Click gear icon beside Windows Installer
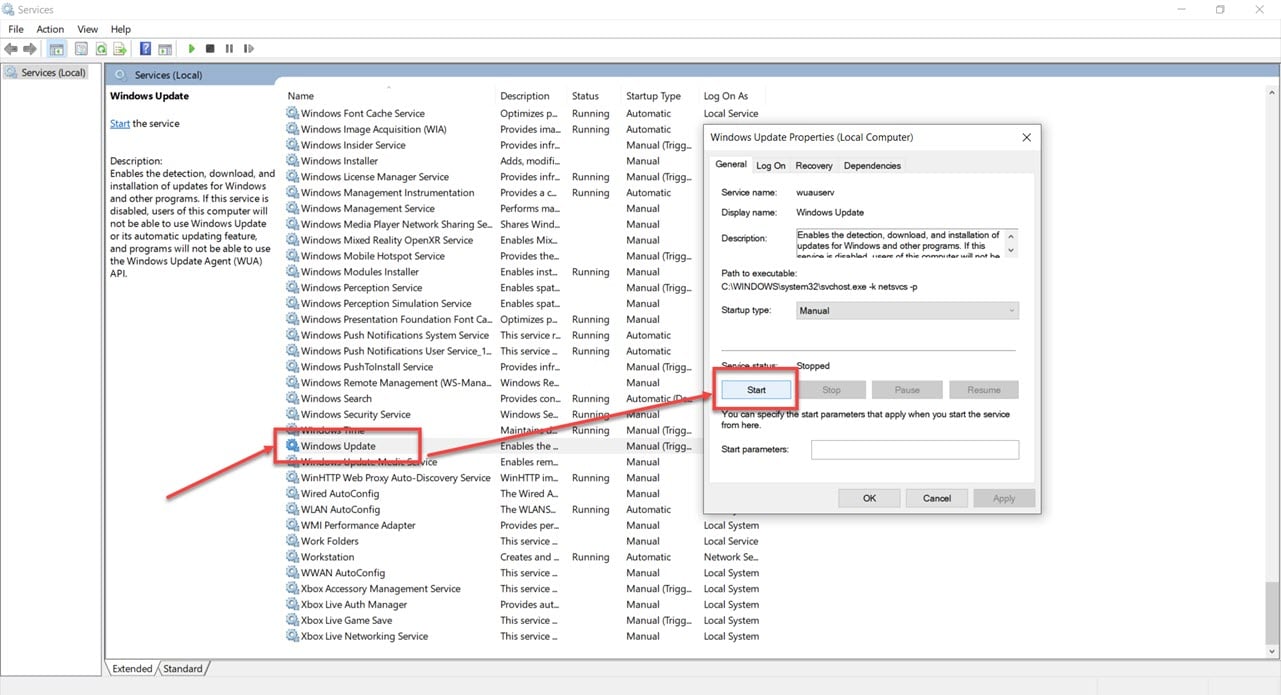Viewport: 1281px width, 695px height. pyautogui.click(x=293, y=161)
